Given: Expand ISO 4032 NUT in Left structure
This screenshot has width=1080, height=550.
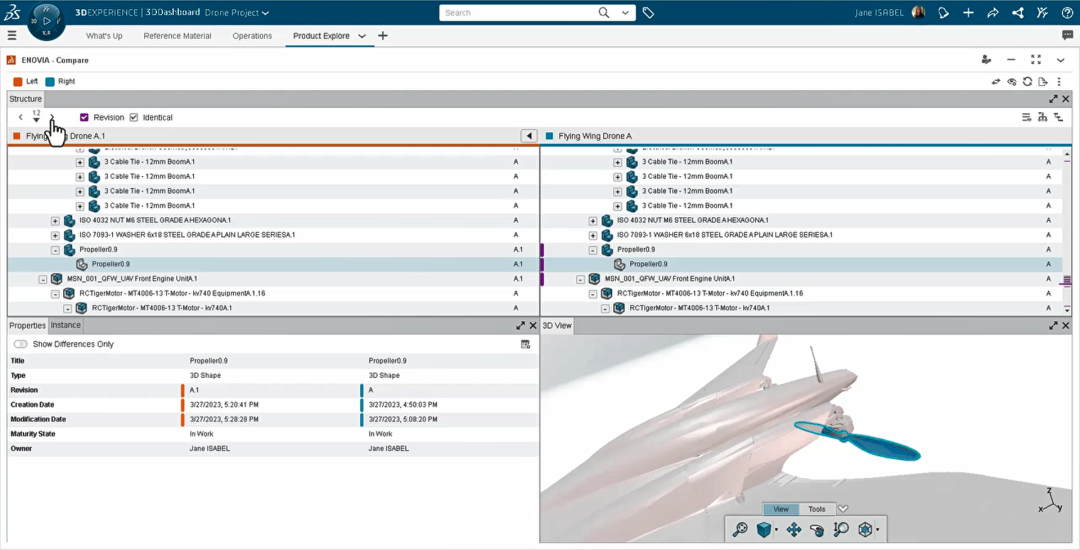Looking at the screenshot, I should coord(55,220).
